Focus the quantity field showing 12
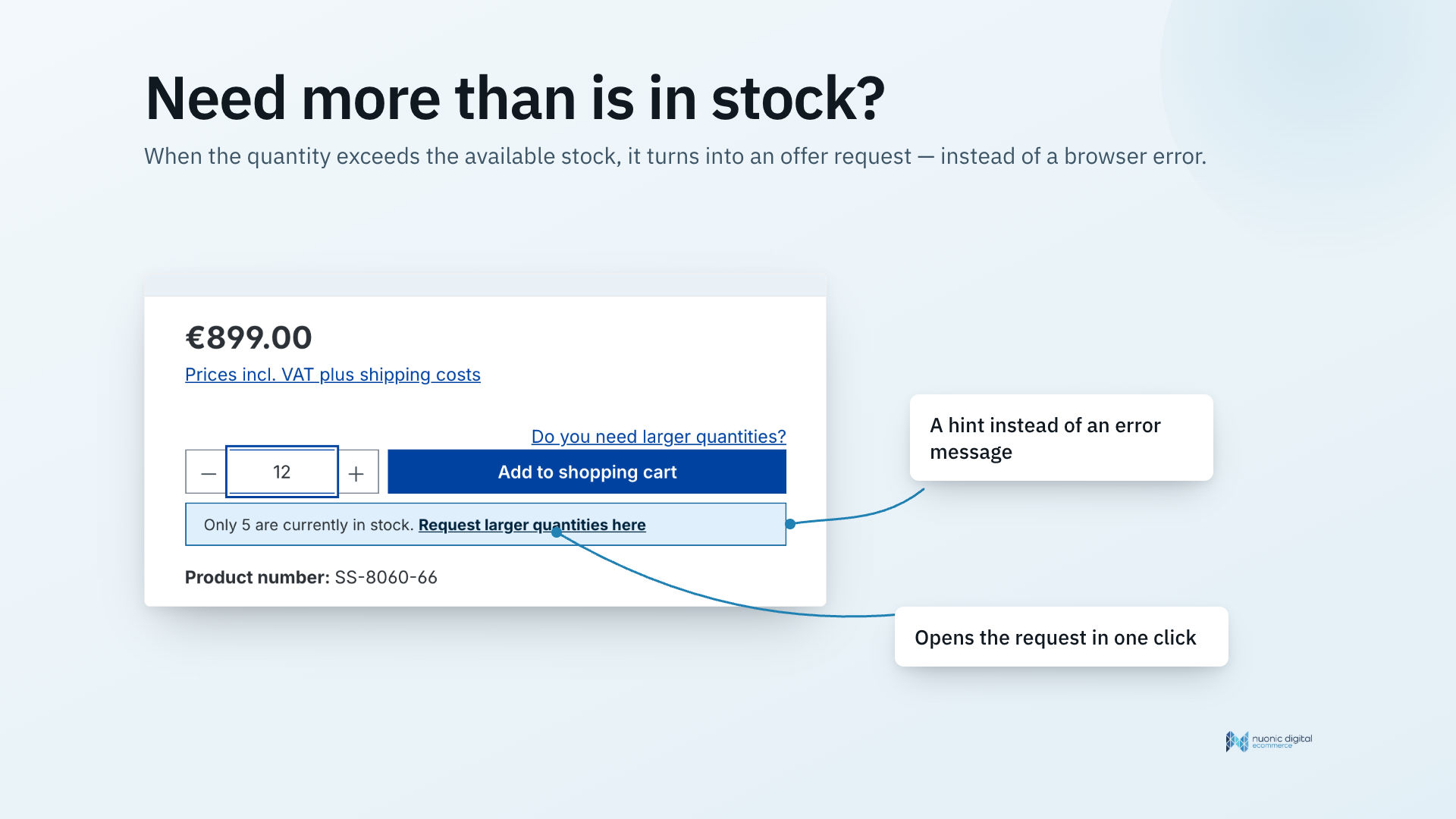The width and height of the screenshot is (1456, 819). pyautogui.click(x=282, y=472)
